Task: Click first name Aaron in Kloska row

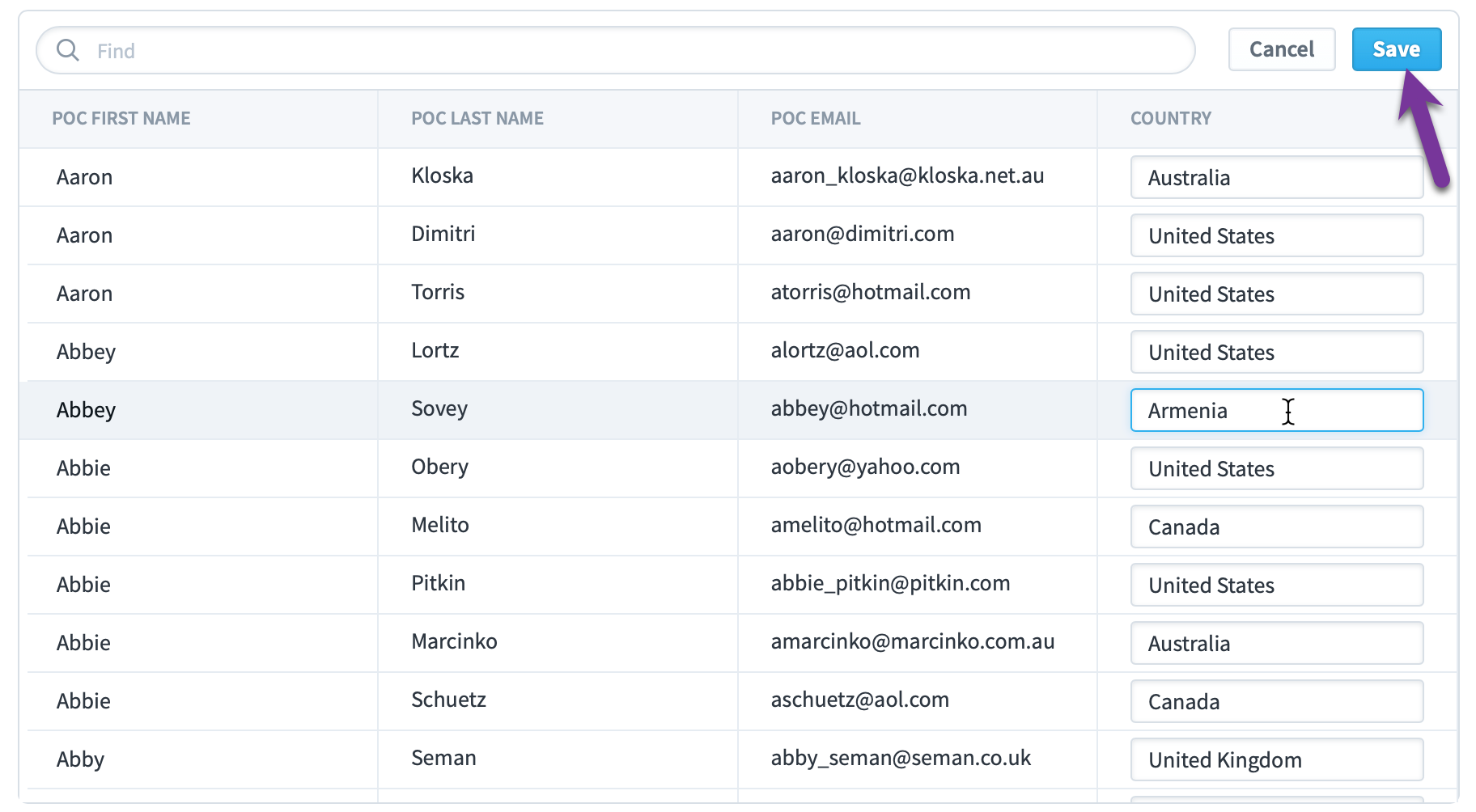Action: click(84, 177)
